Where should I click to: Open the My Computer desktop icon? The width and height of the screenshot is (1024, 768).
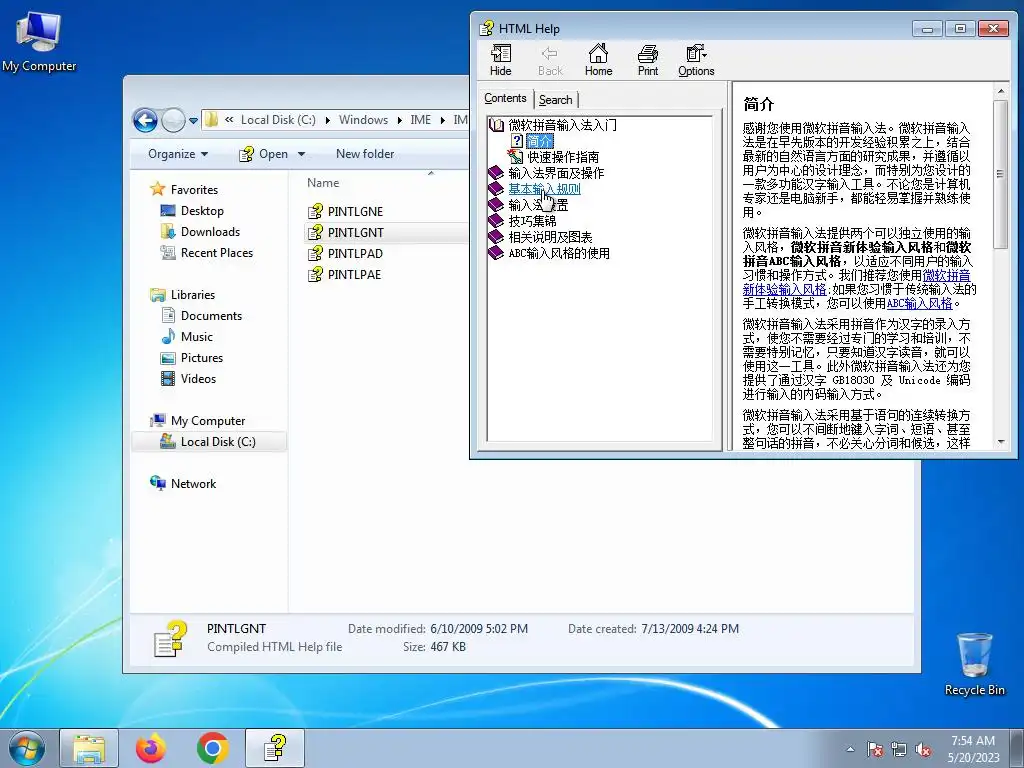tap(39, 40)
